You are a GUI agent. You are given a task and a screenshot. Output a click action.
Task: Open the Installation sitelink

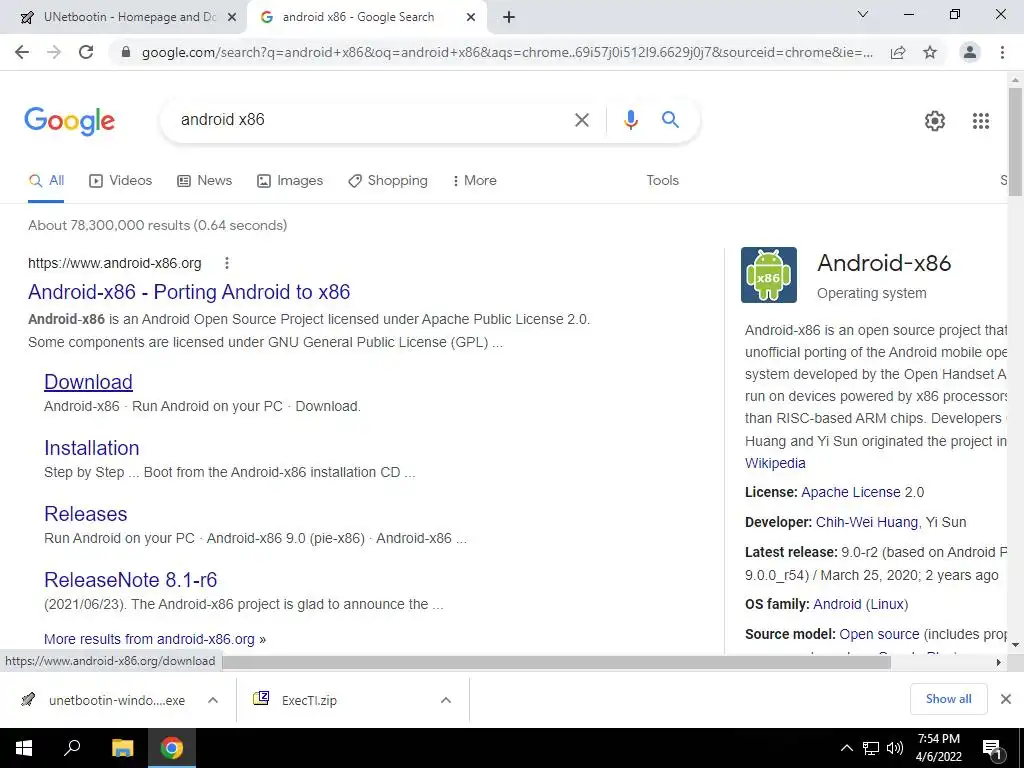91,448
